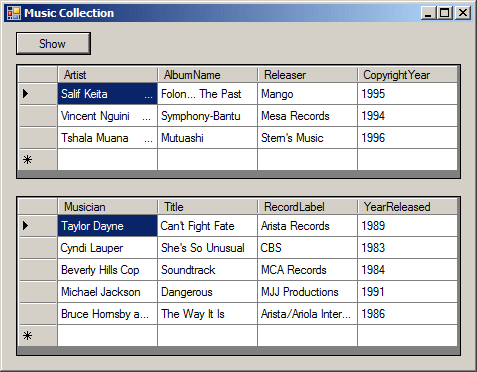Click the CopyrightYear column header

pos(407,75)
